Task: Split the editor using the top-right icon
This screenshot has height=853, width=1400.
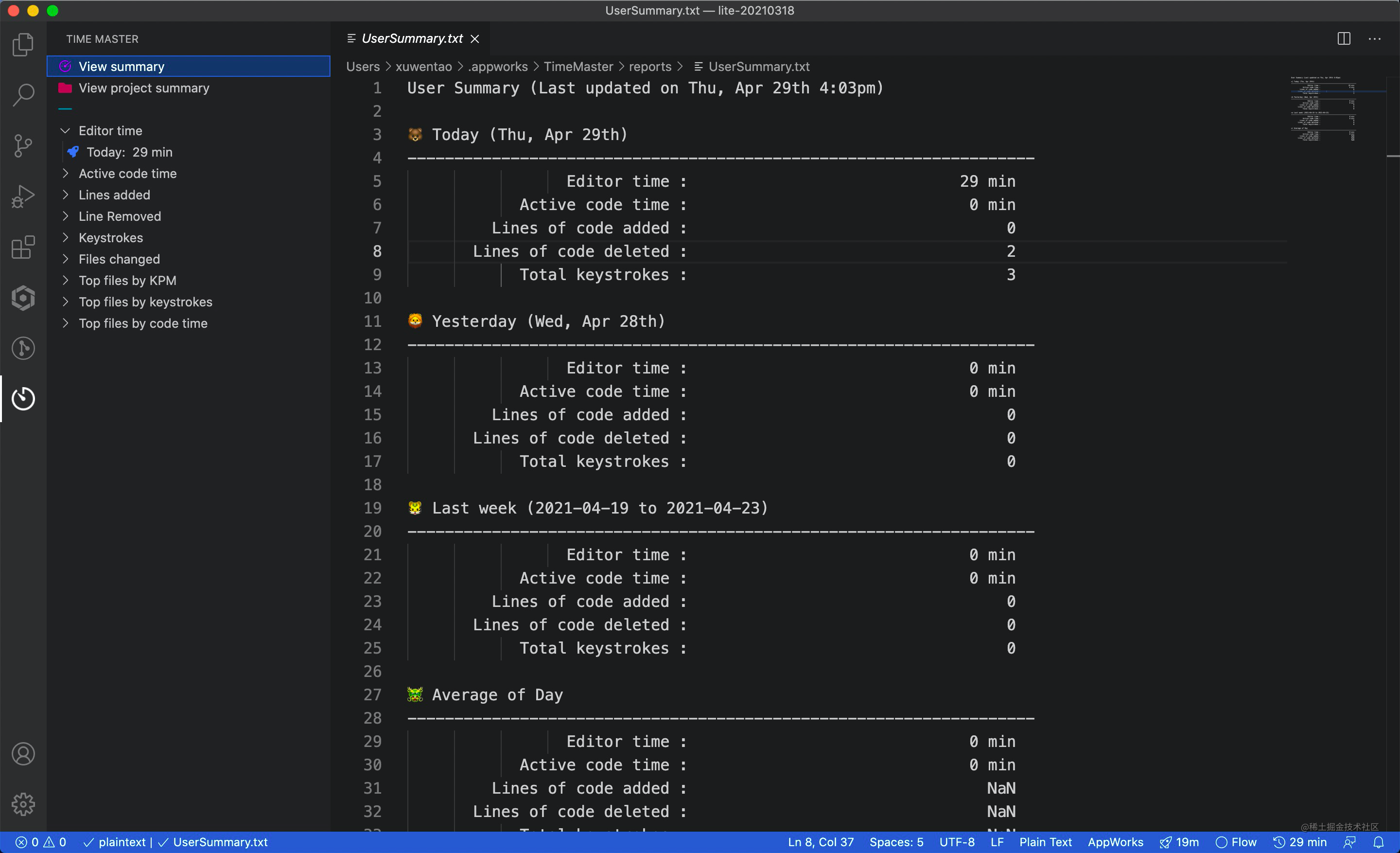Action: pyautogui.click(x=1344, y=38)
